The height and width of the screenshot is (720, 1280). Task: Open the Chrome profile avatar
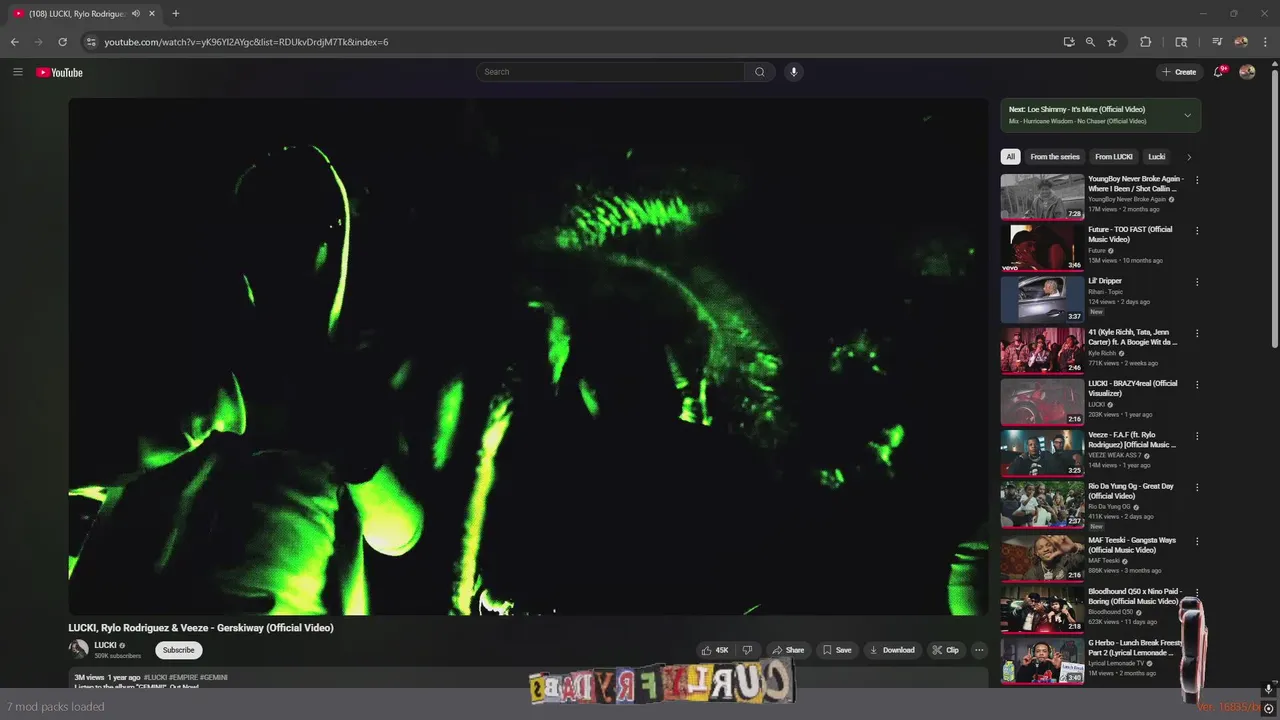click(1241, 42)
